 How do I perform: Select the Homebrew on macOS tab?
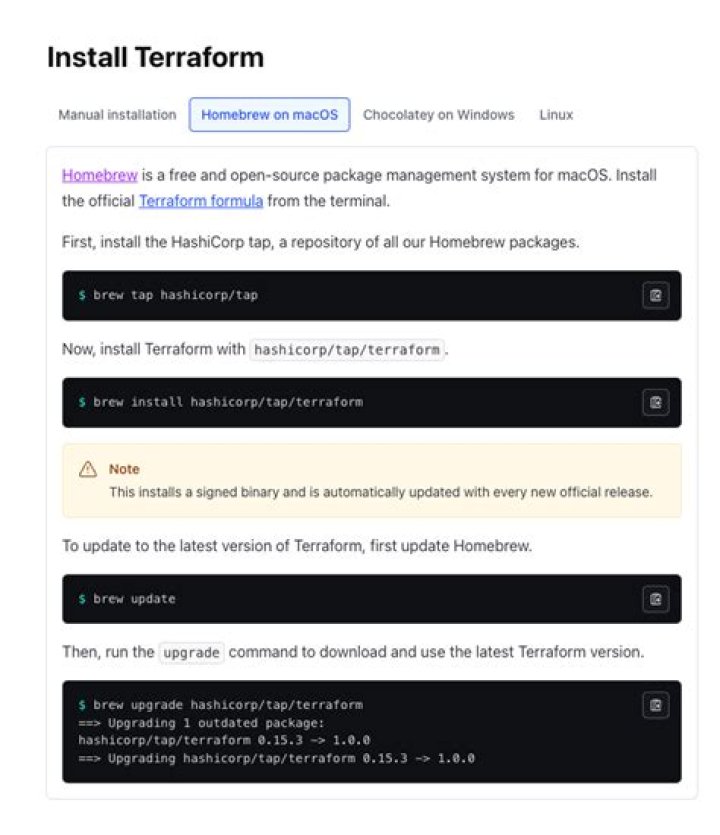269,115
